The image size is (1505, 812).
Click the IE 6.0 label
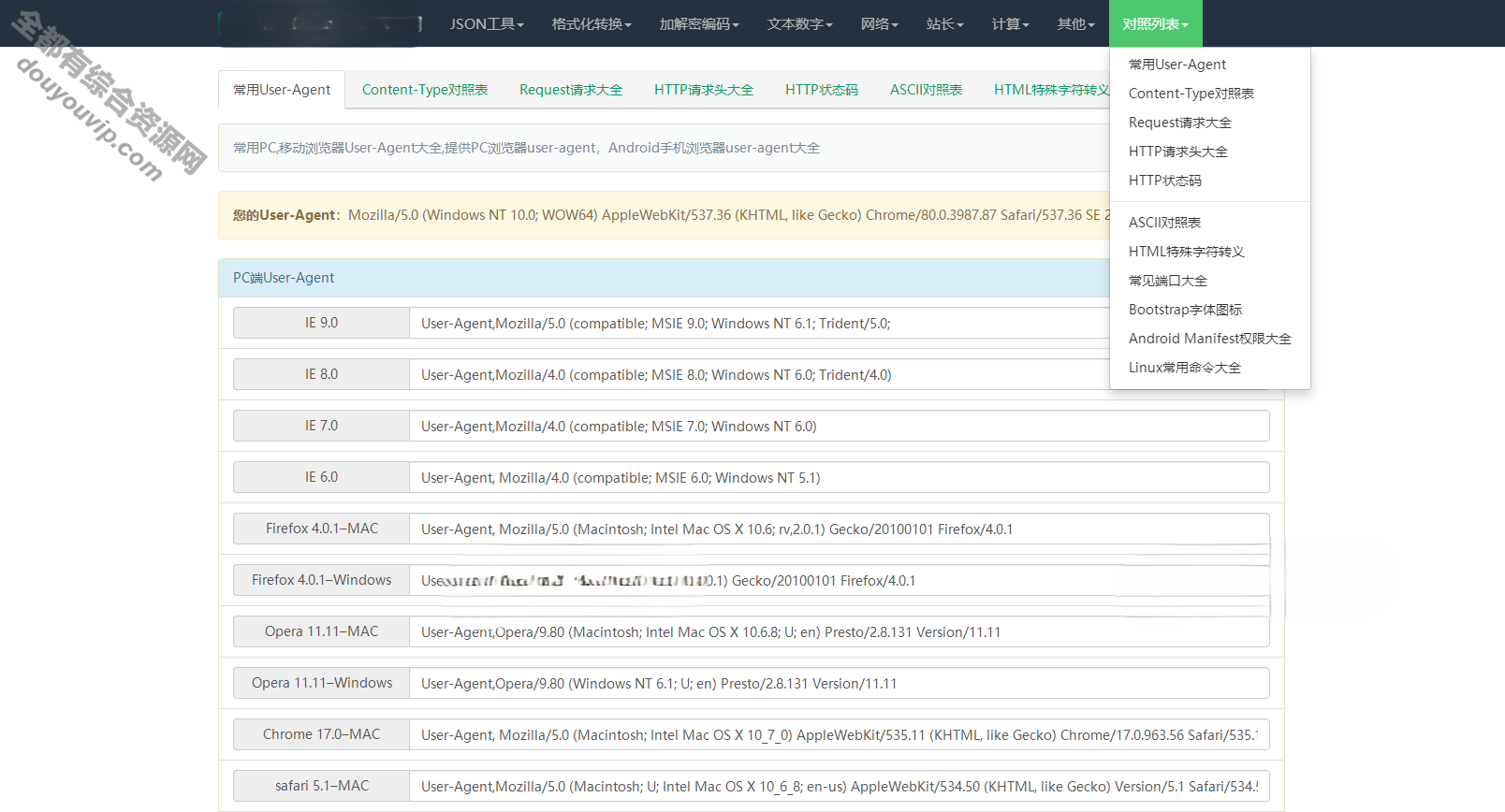(x=321, y=477)
